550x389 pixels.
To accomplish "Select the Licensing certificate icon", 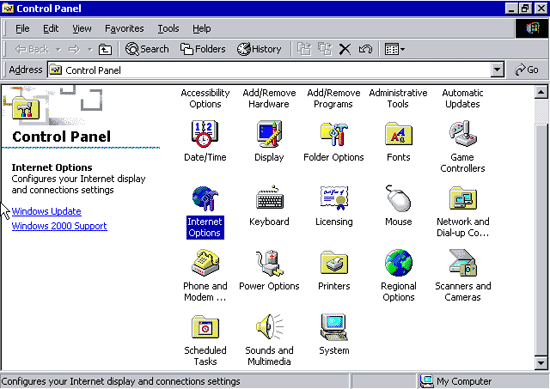I will pos(334,198).
